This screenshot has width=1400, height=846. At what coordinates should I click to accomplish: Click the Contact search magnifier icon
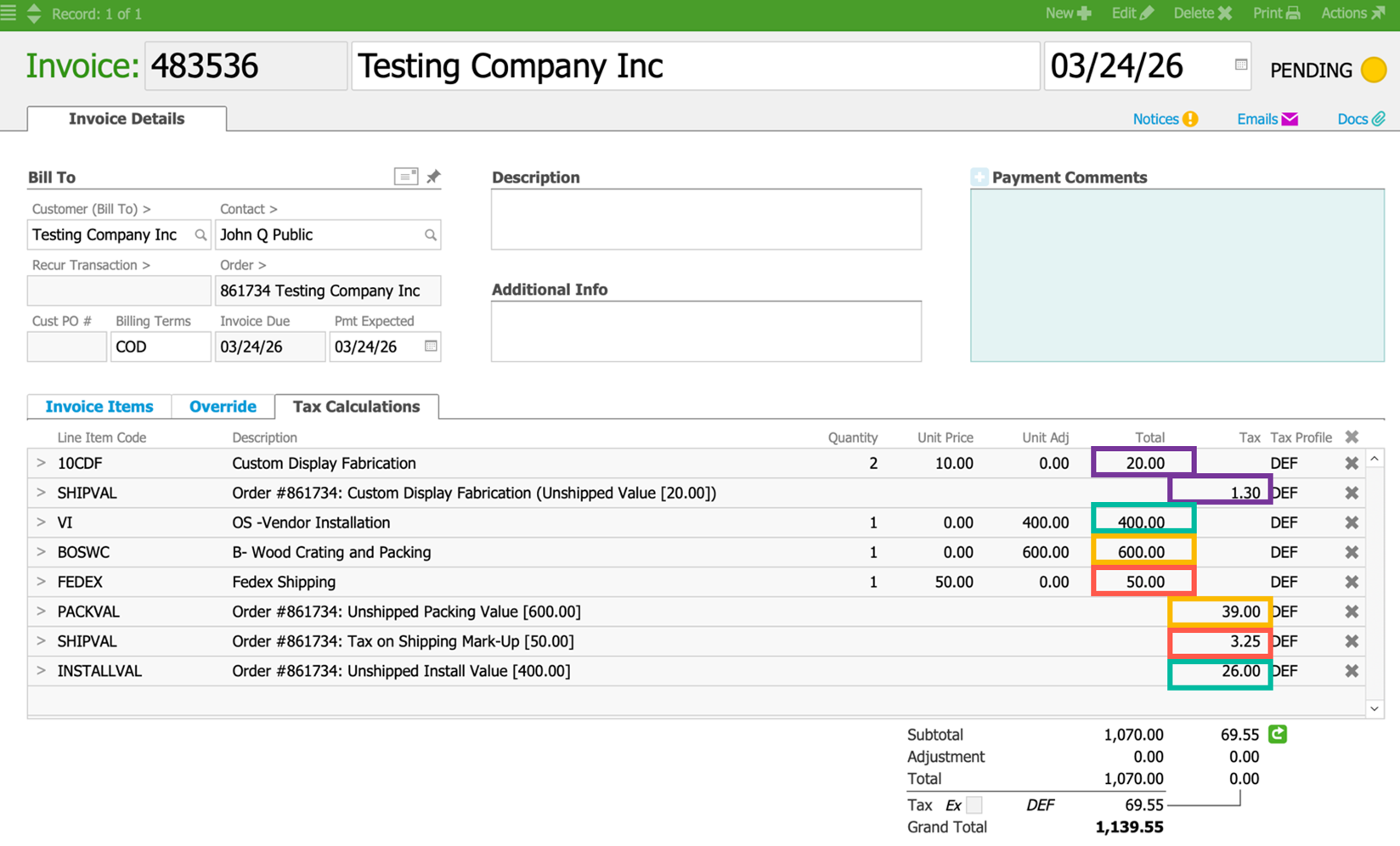(431, 235)
